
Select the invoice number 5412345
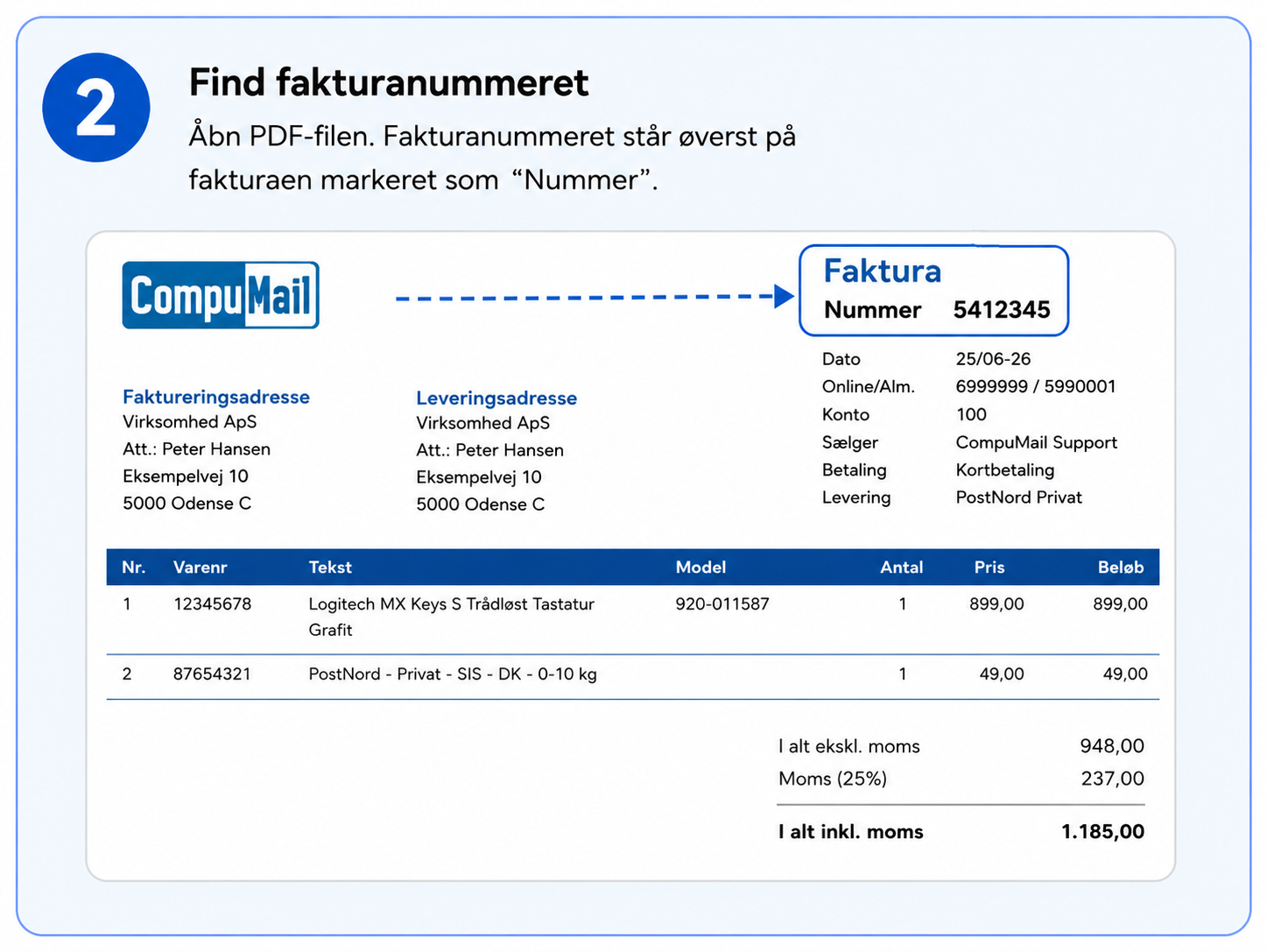pyautogui.click(x=1002, y=309)
